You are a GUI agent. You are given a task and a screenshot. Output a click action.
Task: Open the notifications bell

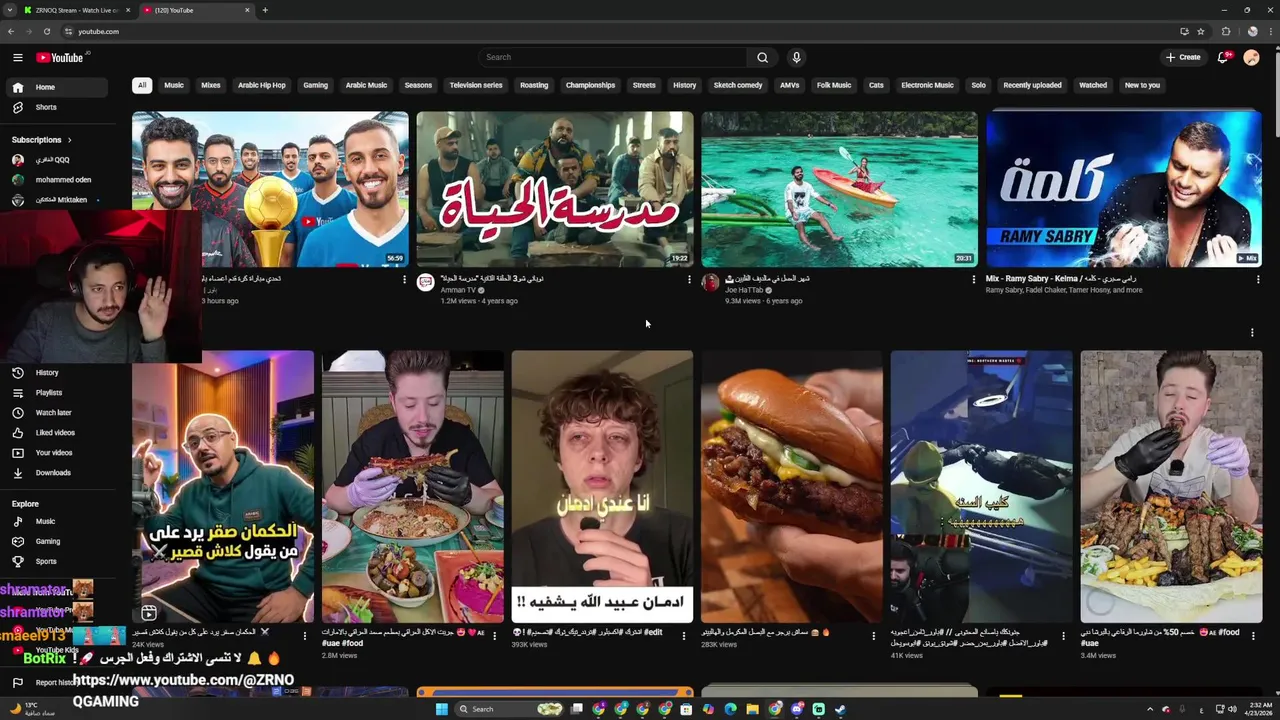tap(1223, 57)
